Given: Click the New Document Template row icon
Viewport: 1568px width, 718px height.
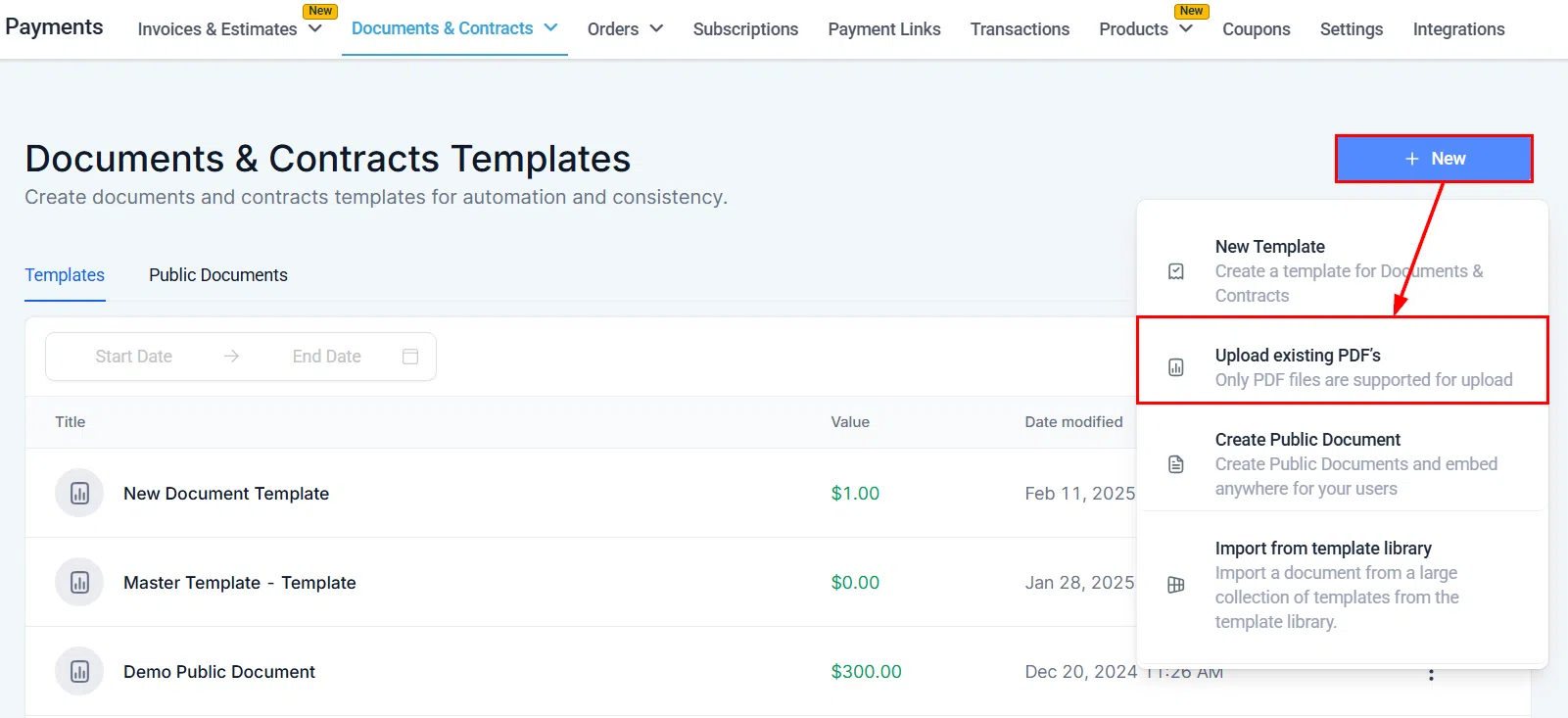Looking at the screenshot, I should tap(79, 493).
